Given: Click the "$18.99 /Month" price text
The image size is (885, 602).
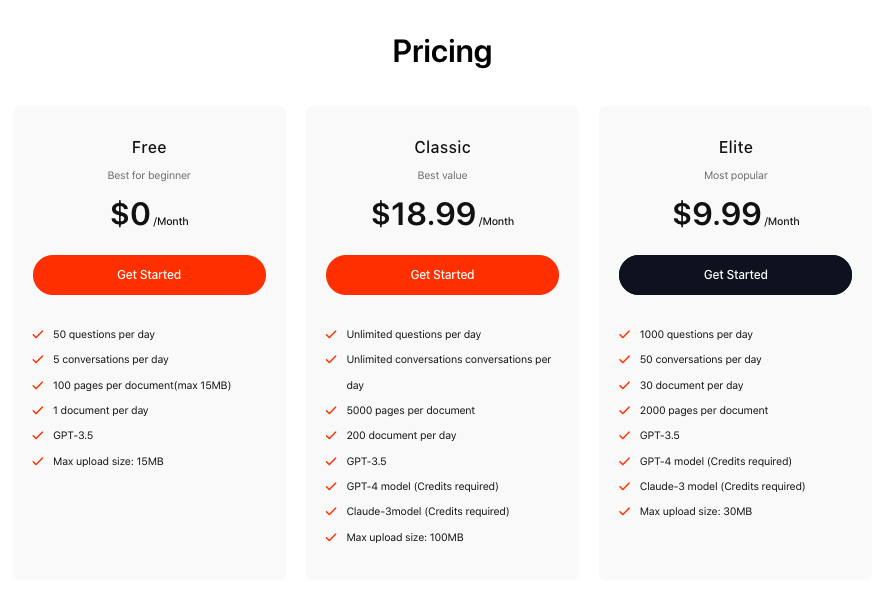Looking at the screenshot, I should [x=442, y=213].
